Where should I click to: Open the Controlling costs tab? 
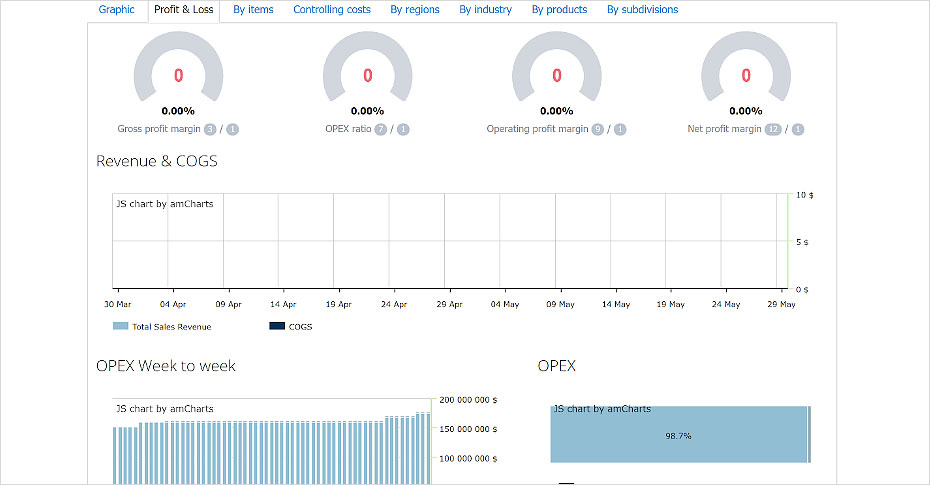coord(332,10)
